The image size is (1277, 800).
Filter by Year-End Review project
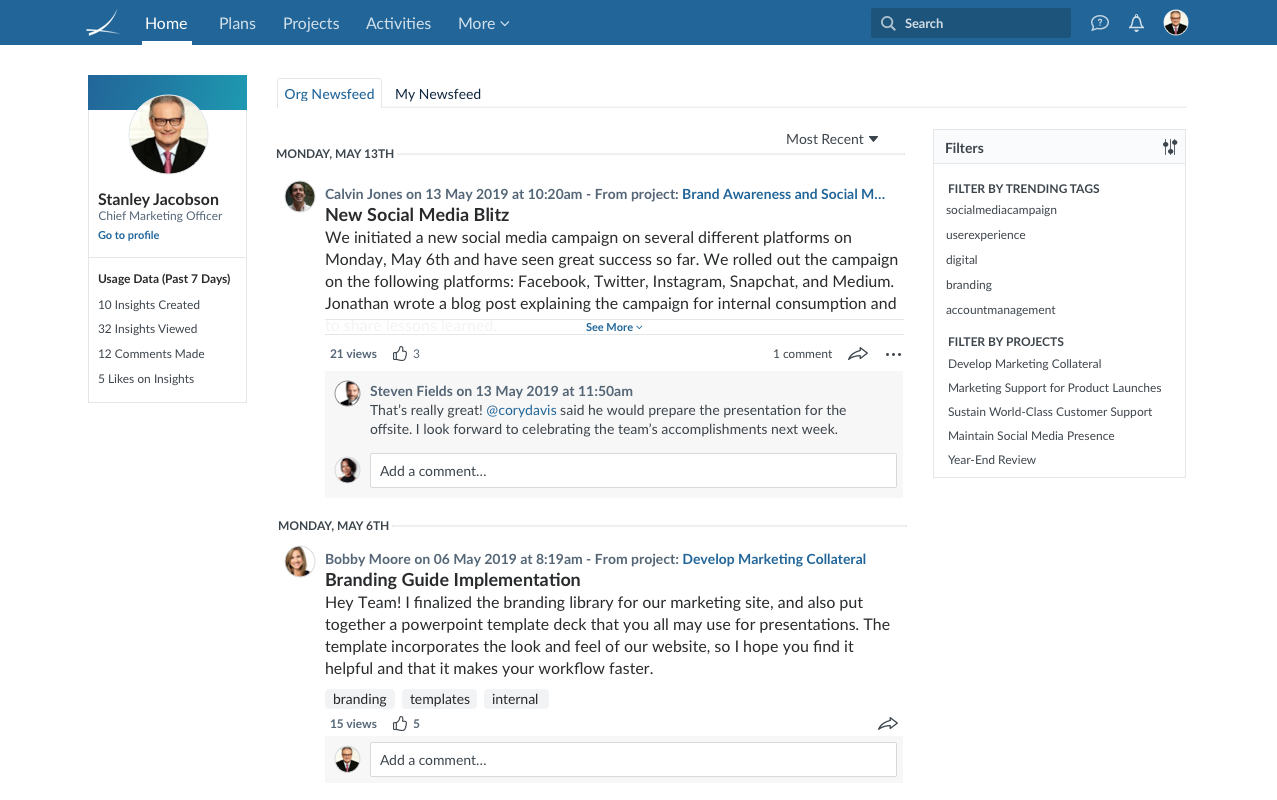pos(992,460)
